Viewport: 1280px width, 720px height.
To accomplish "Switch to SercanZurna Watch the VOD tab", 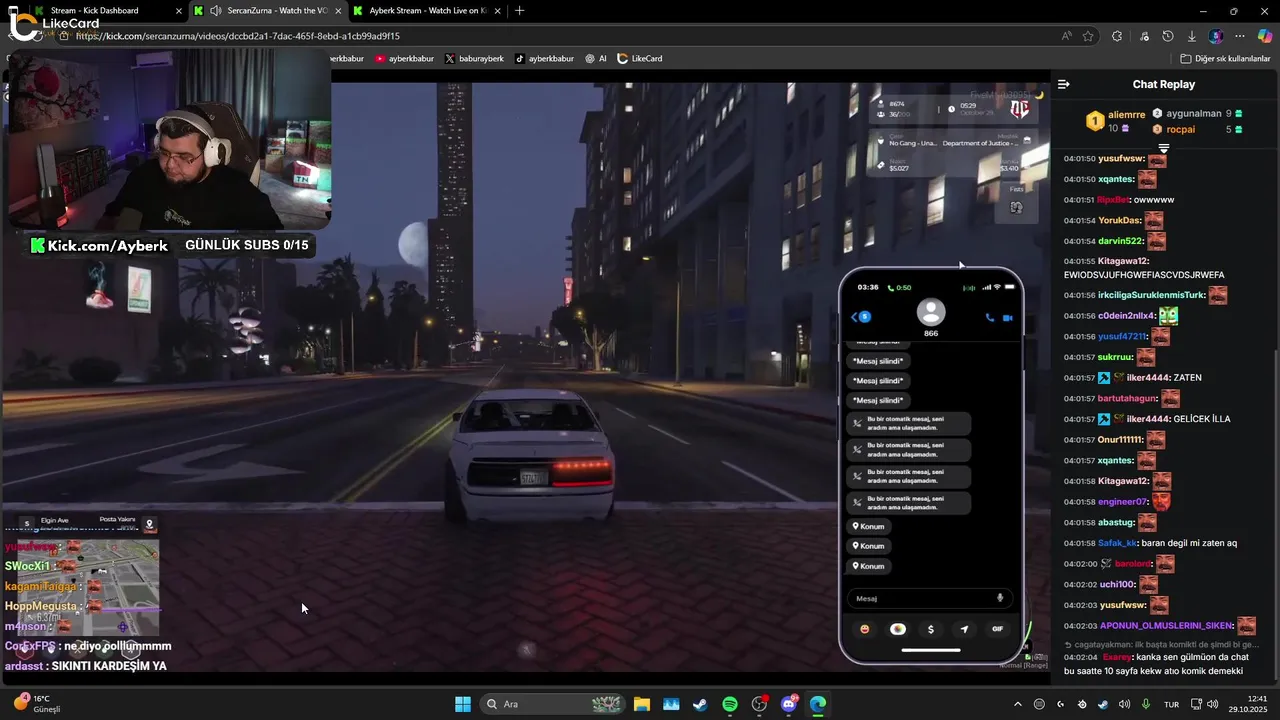I will [267, 10].
